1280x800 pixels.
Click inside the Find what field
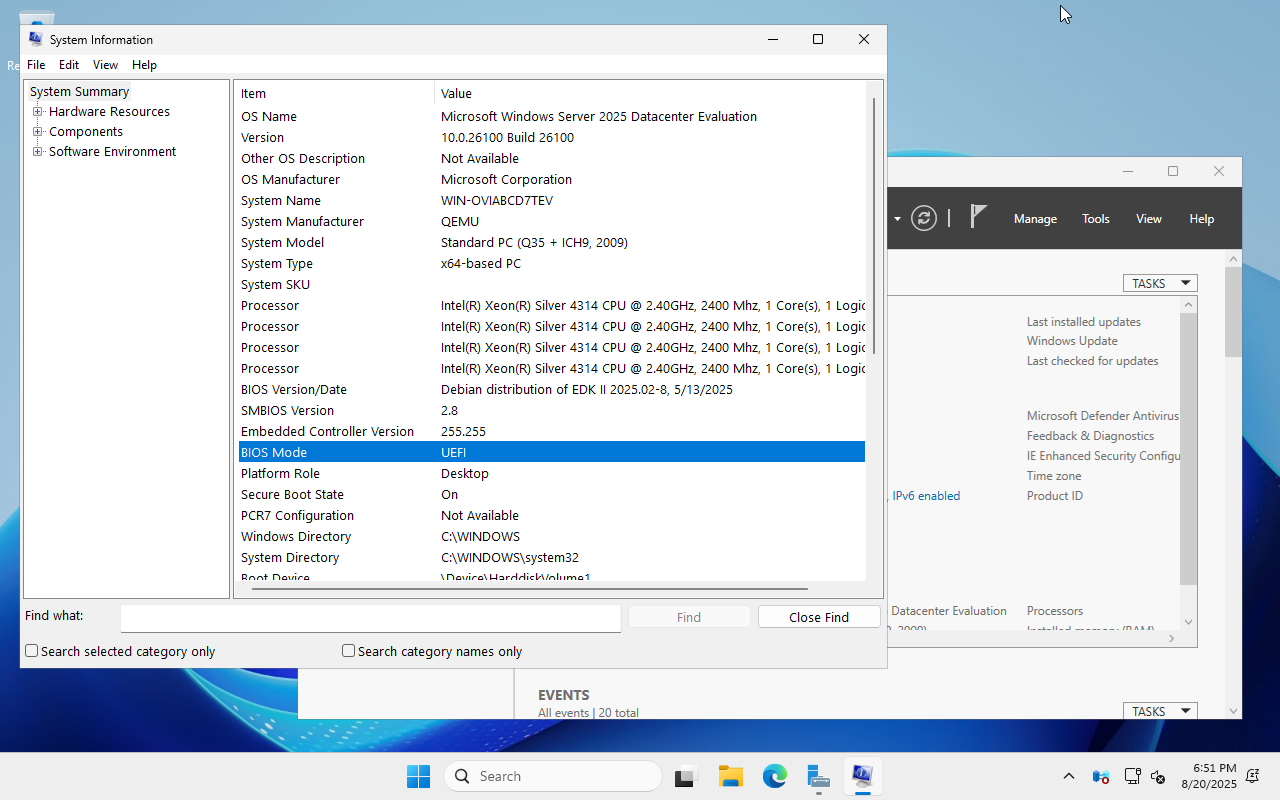pos(370,617)
